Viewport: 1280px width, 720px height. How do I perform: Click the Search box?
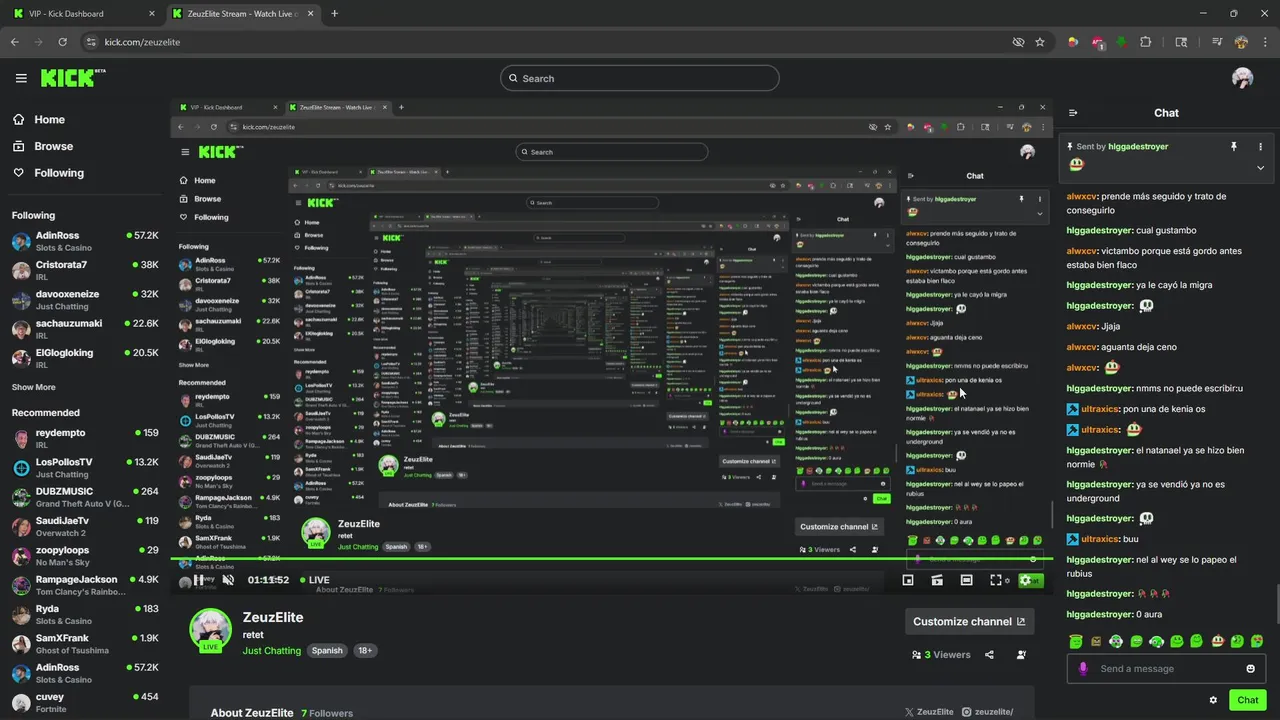pos(640,78)
